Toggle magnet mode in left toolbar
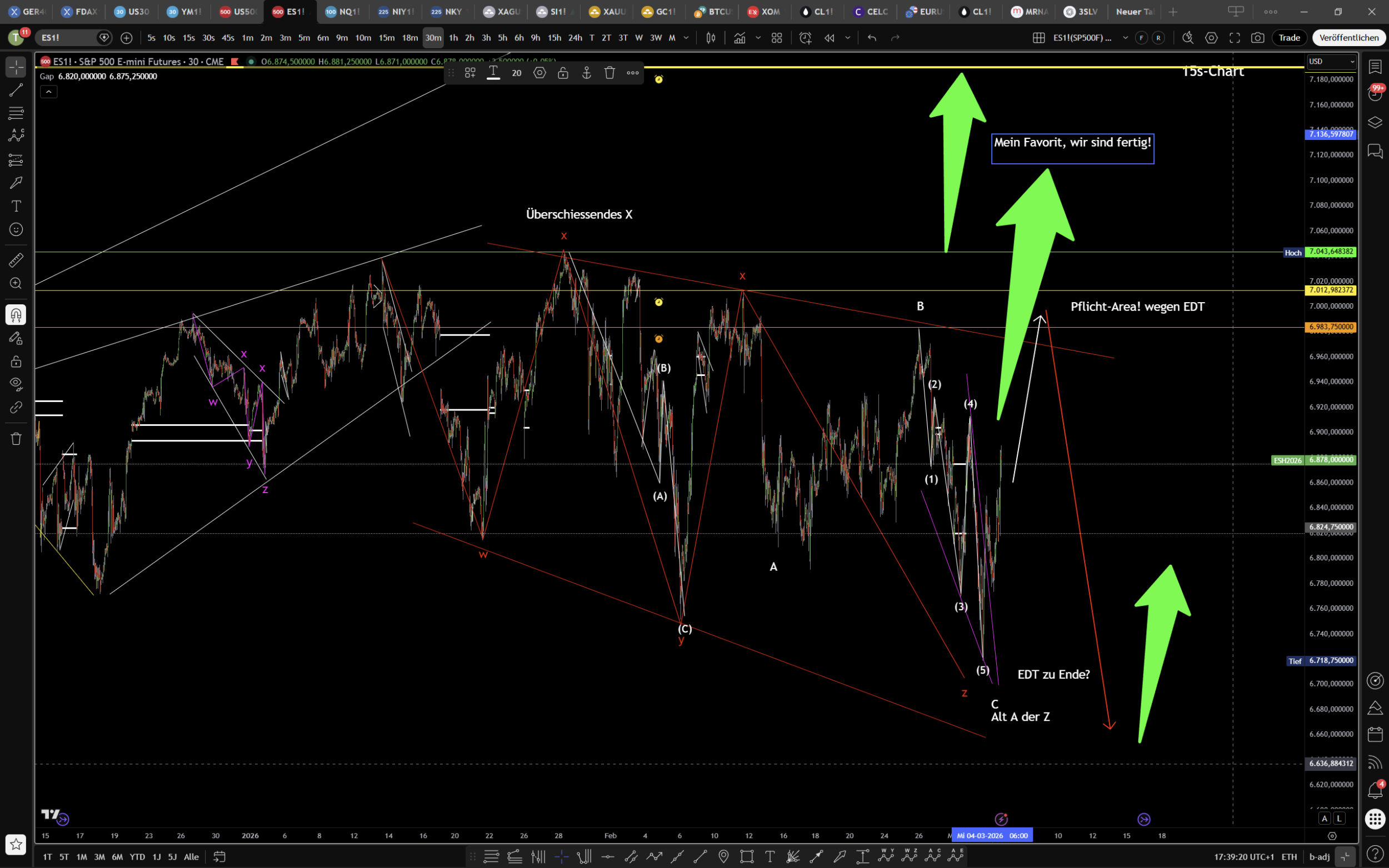Viewport: 1389px width, 868px height. (x=16, y=314)
